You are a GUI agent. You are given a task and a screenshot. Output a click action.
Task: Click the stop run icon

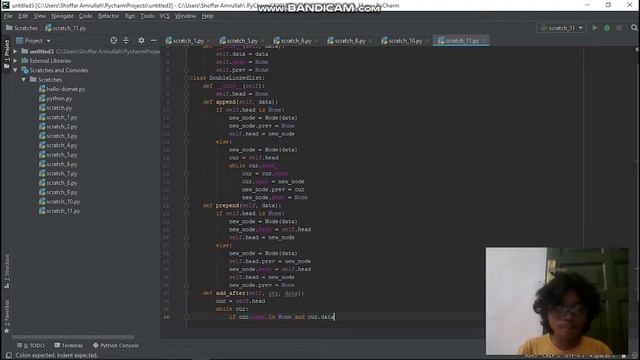(619, 28)
